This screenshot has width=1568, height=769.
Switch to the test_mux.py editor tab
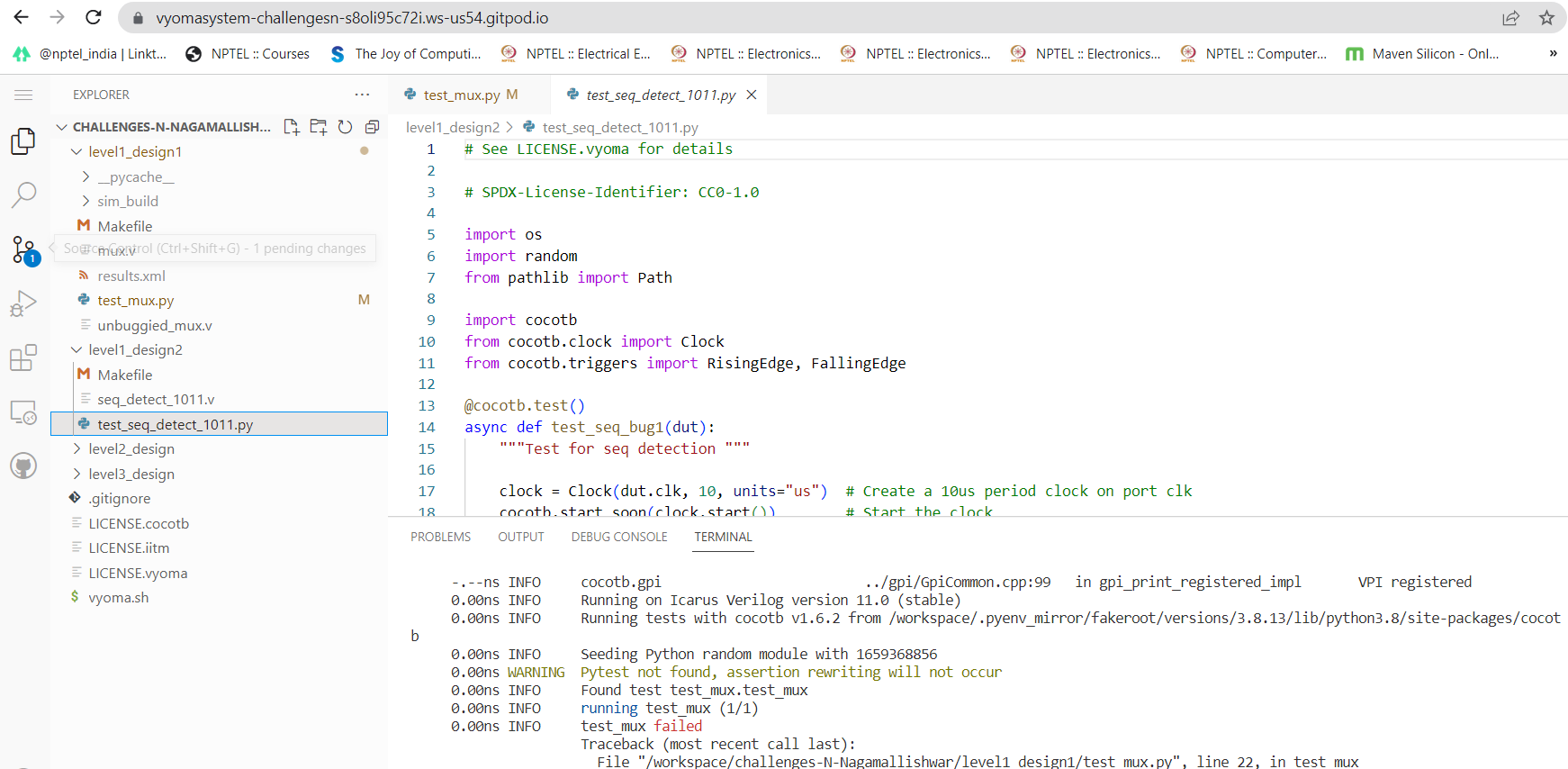tap(461, 95)
